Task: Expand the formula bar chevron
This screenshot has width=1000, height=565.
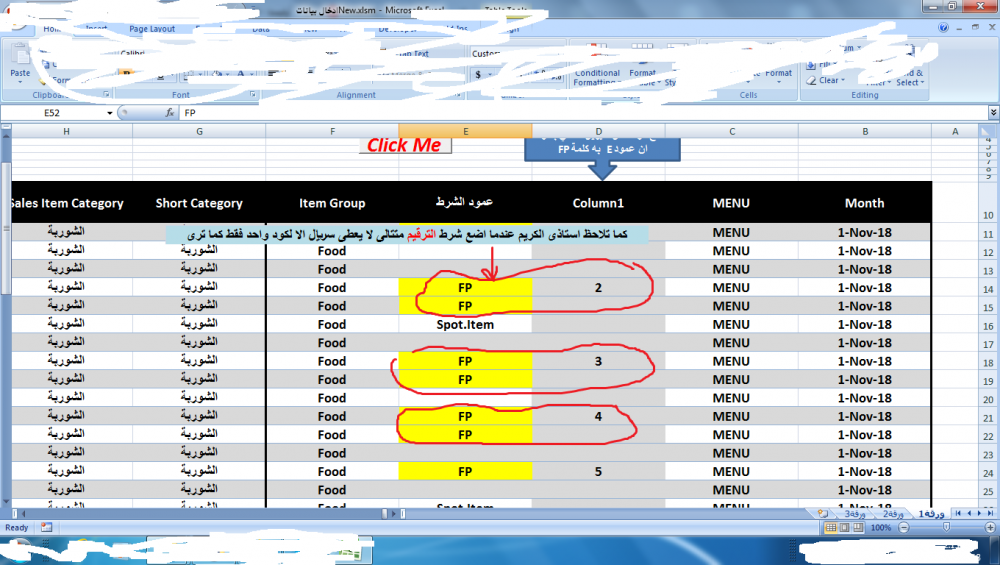Action: point(993,113)
